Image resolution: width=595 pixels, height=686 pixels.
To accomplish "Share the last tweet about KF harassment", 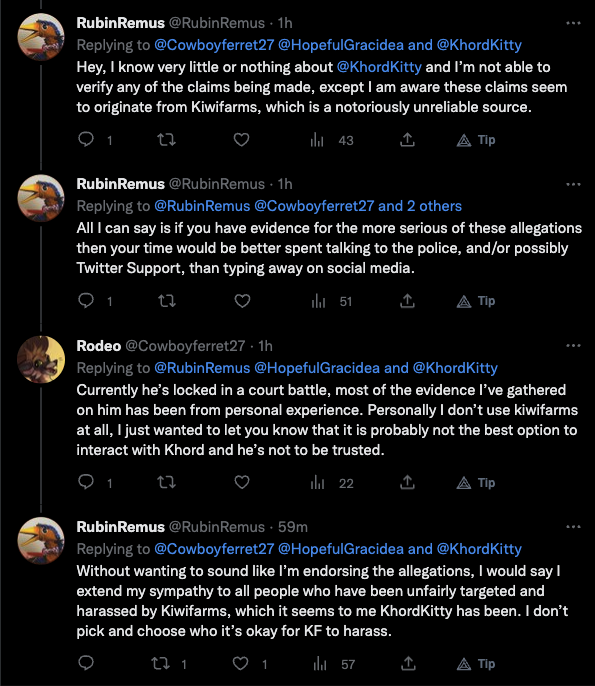I will (x=408, y=664).
